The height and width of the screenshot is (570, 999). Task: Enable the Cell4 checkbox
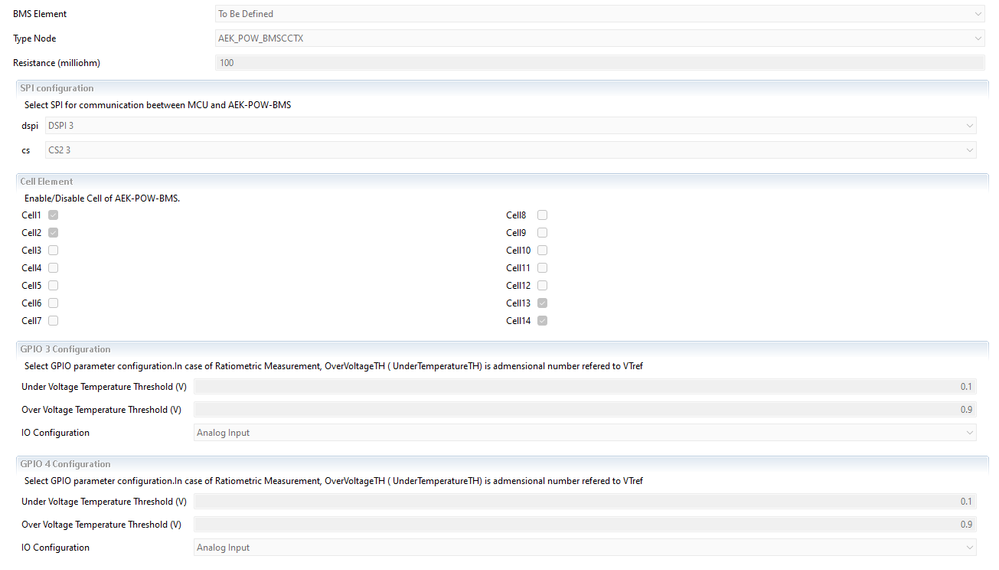(53, 268)
